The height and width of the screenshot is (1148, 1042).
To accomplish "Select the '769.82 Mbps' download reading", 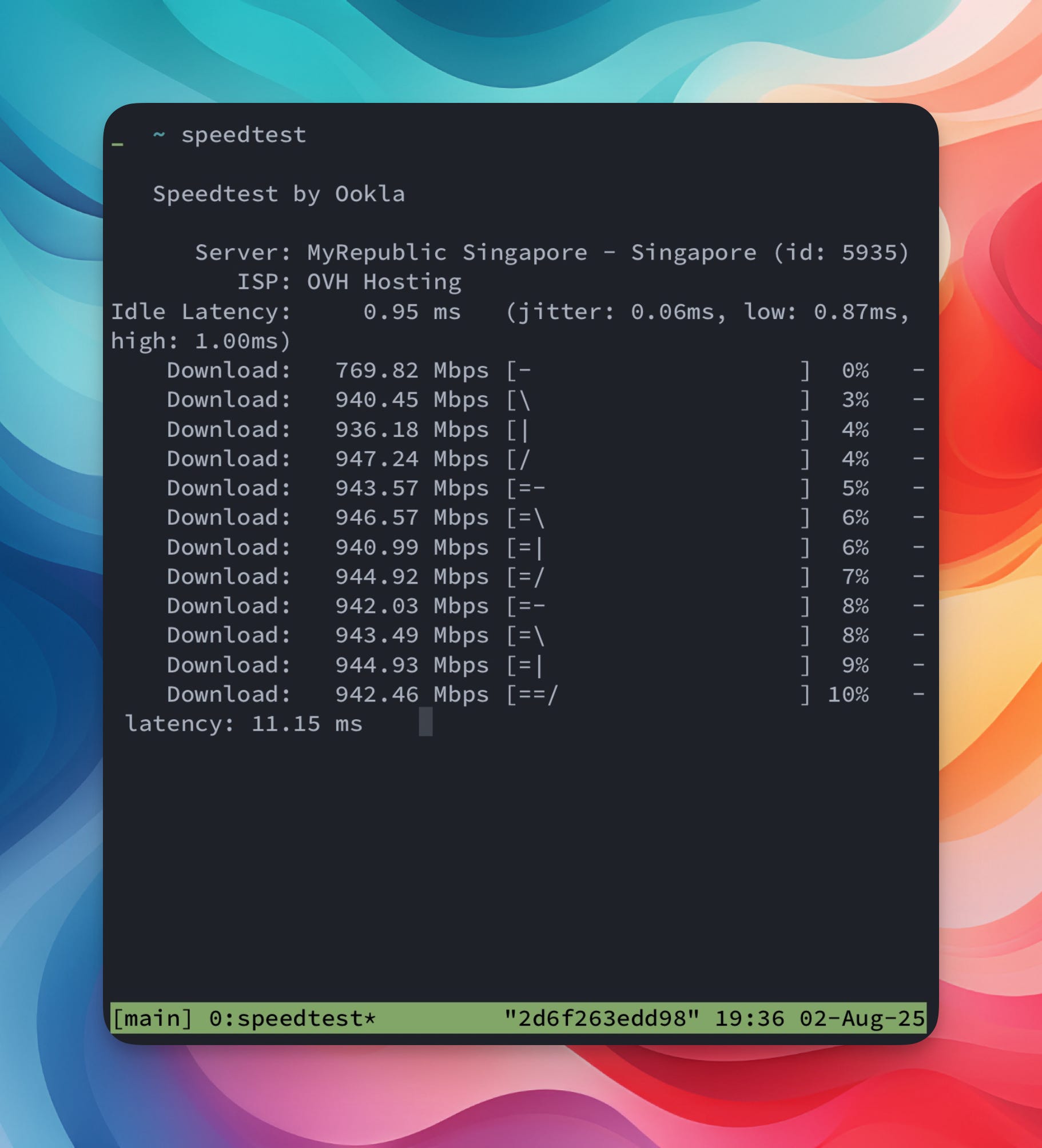I will pyautogui.click(x=412, y=371).
